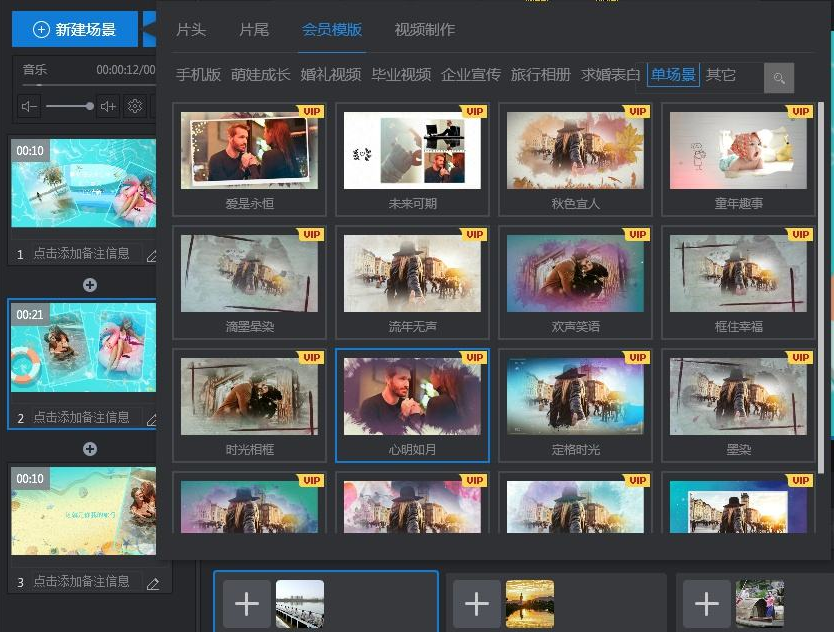The width and height of the screenshot is (834, 632).
Task: Select the 其它 category
Action: click(721, 74)
